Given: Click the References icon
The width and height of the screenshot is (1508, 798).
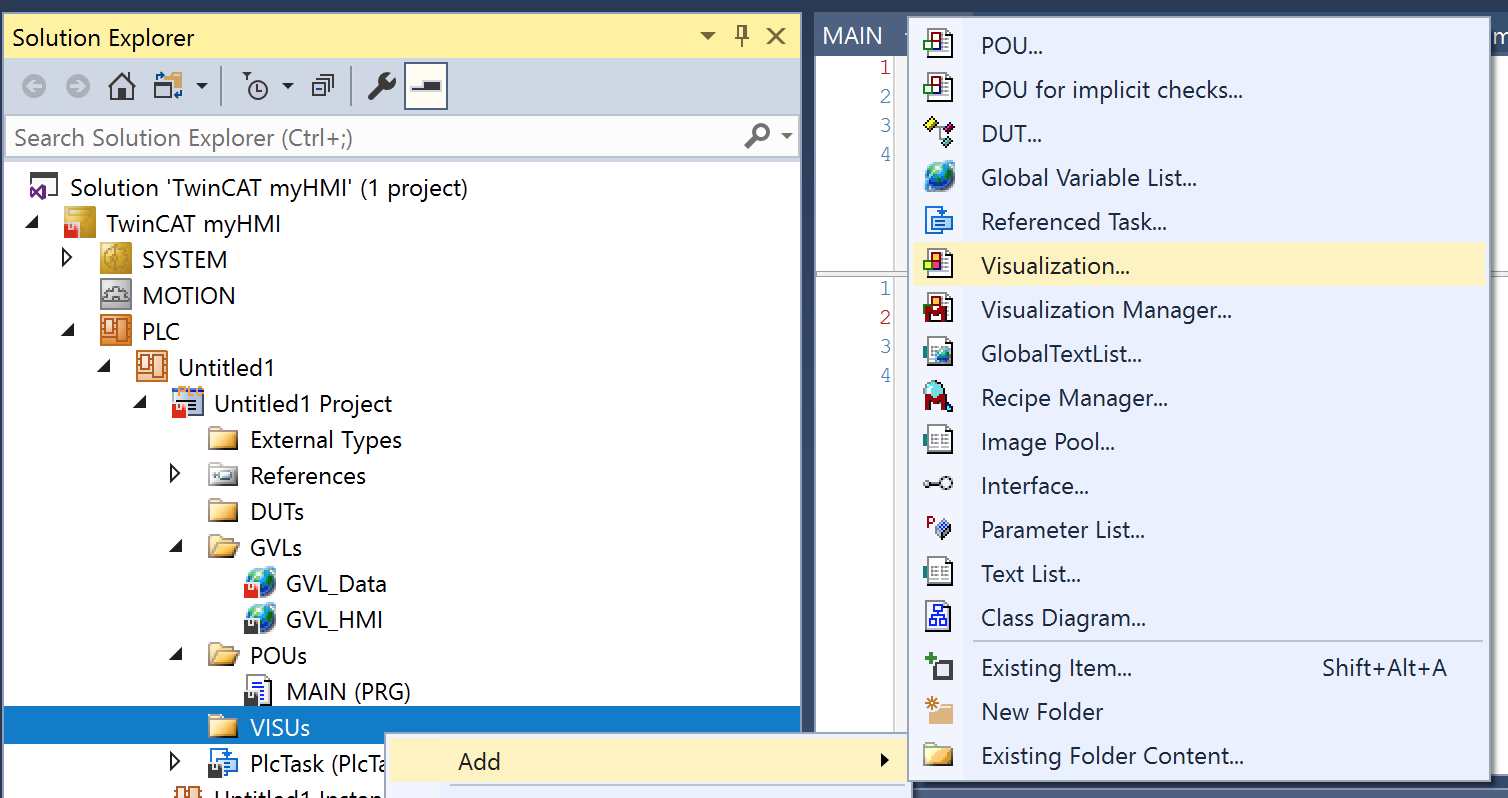Looking at the screenshot, I should (223, 475).
